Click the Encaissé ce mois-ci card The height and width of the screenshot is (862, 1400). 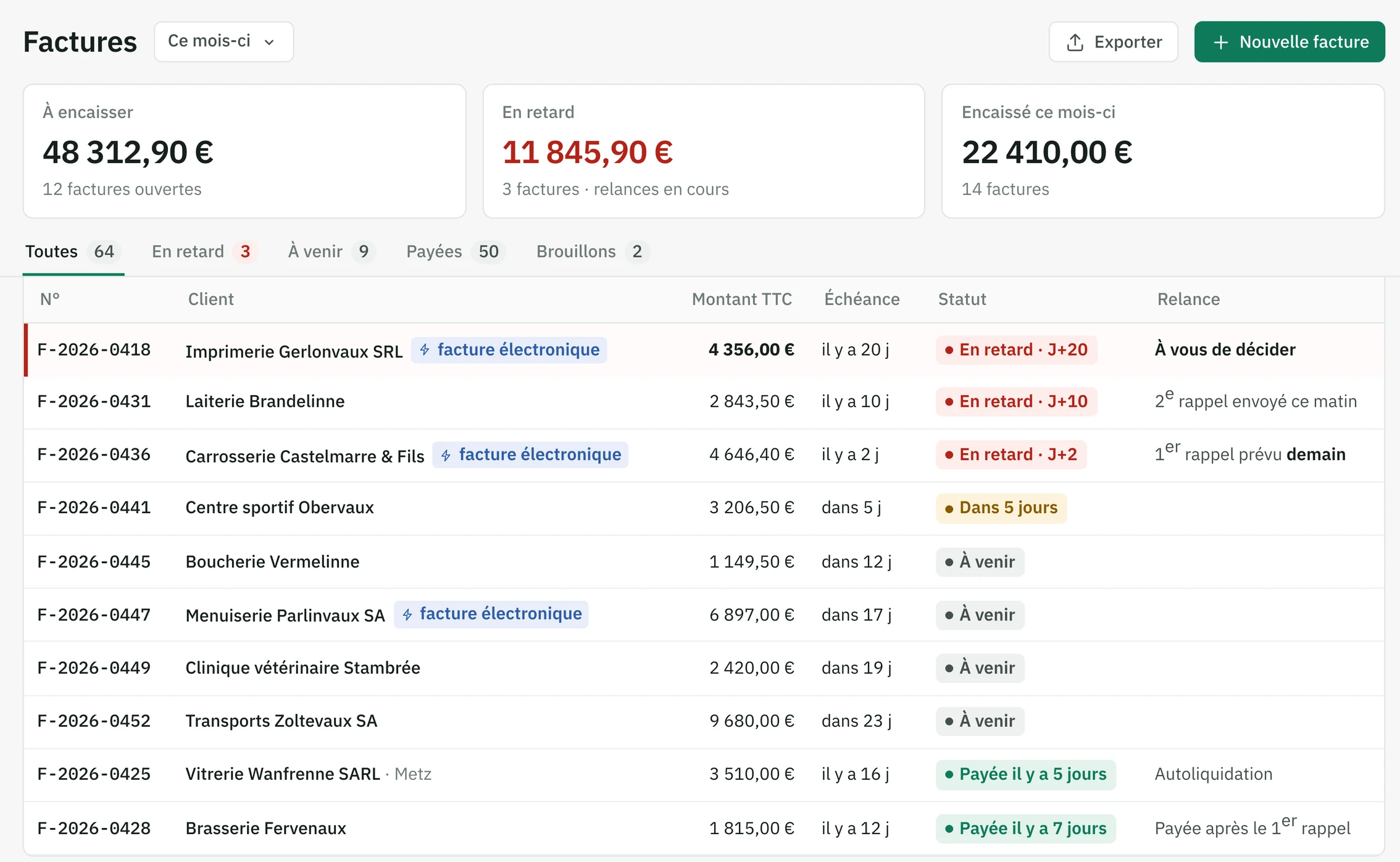pos(1163,151)
